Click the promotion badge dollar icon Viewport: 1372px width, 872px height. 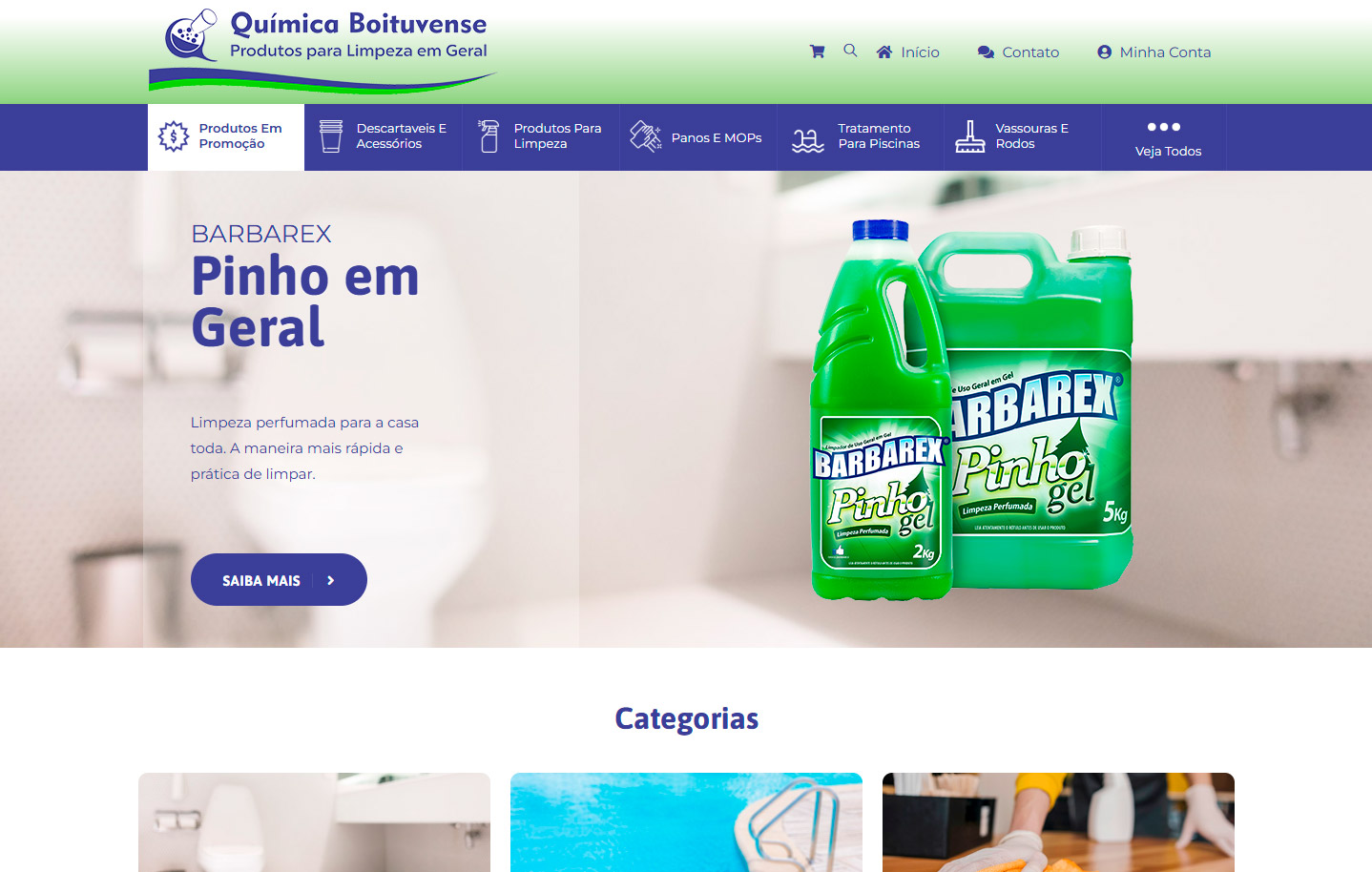tap(174, 136)
